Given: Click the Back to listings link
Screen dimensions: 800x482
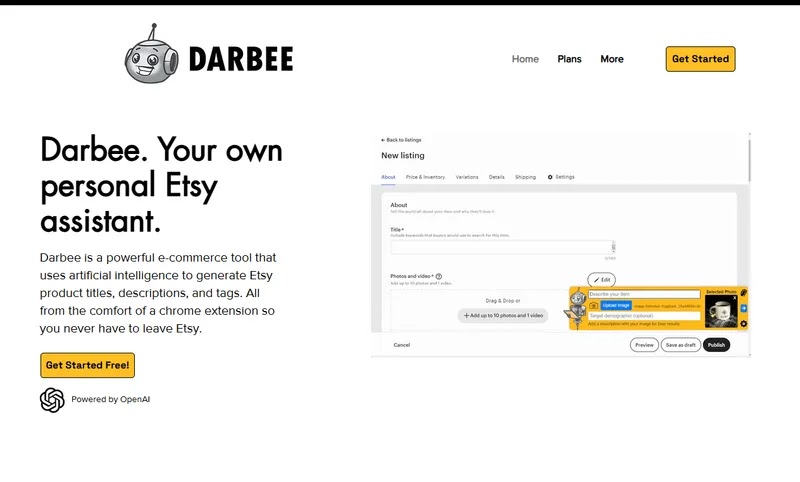Looking at the screenshot, I should (x=401, y=140).
